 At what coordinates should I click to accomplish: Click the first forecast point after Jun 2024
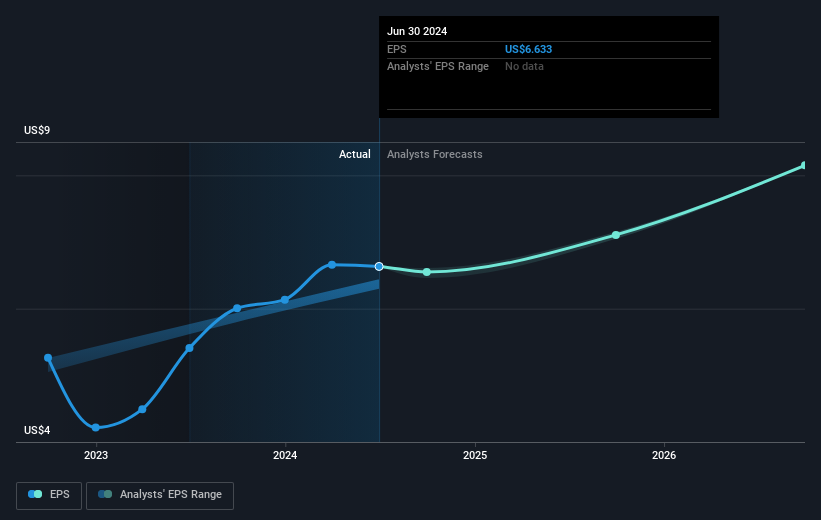point(427,272)
